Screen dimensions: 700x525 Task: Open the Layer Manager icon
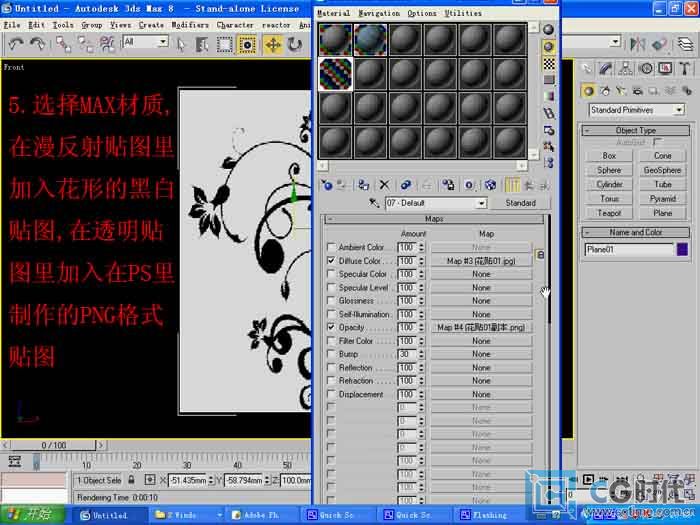685,44
